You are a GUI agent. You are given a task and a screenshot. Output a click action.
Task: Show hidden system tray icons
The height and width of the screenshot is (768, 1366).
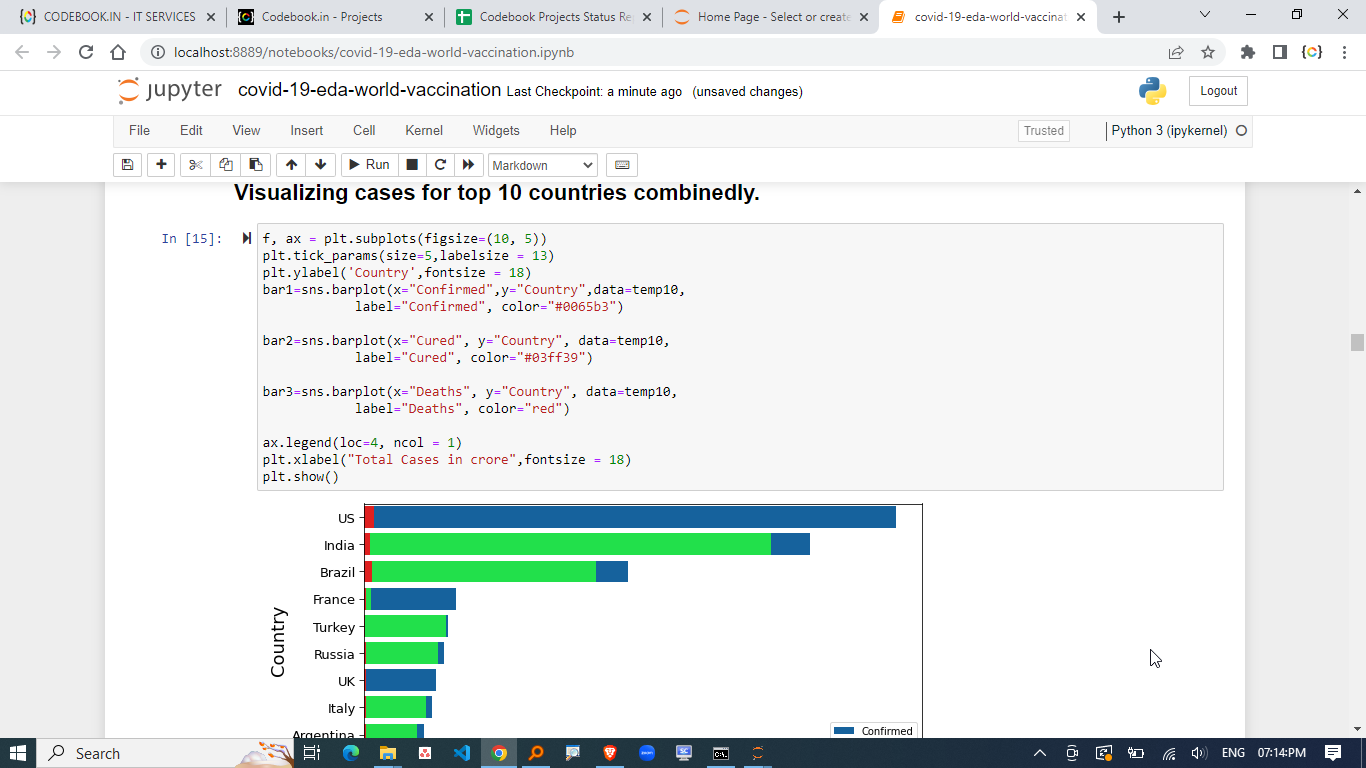pos(1039,753)
